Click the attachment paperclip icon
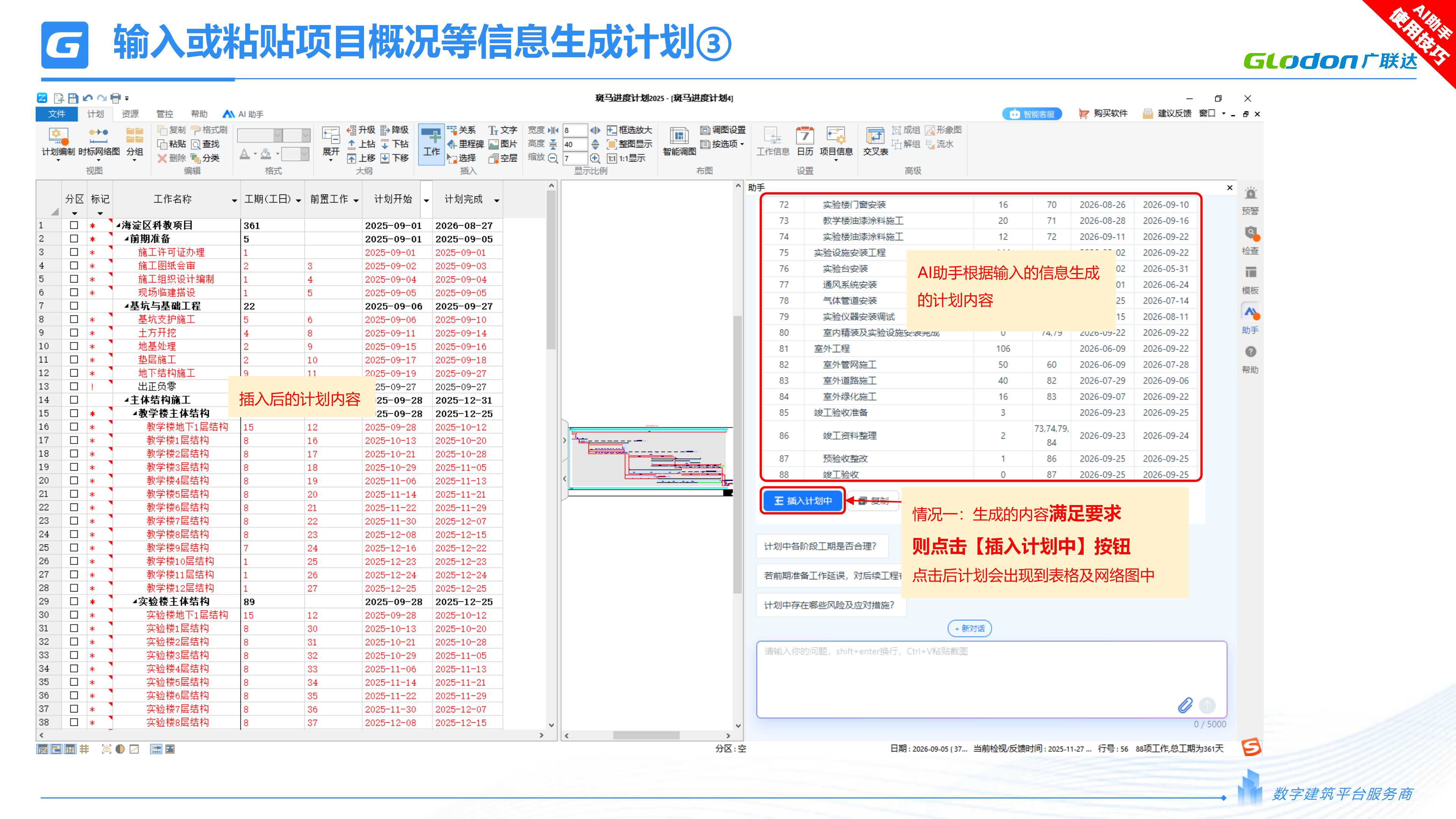Image resolution: width=1456 pixels, height=819 pixels. [1185, 705]
